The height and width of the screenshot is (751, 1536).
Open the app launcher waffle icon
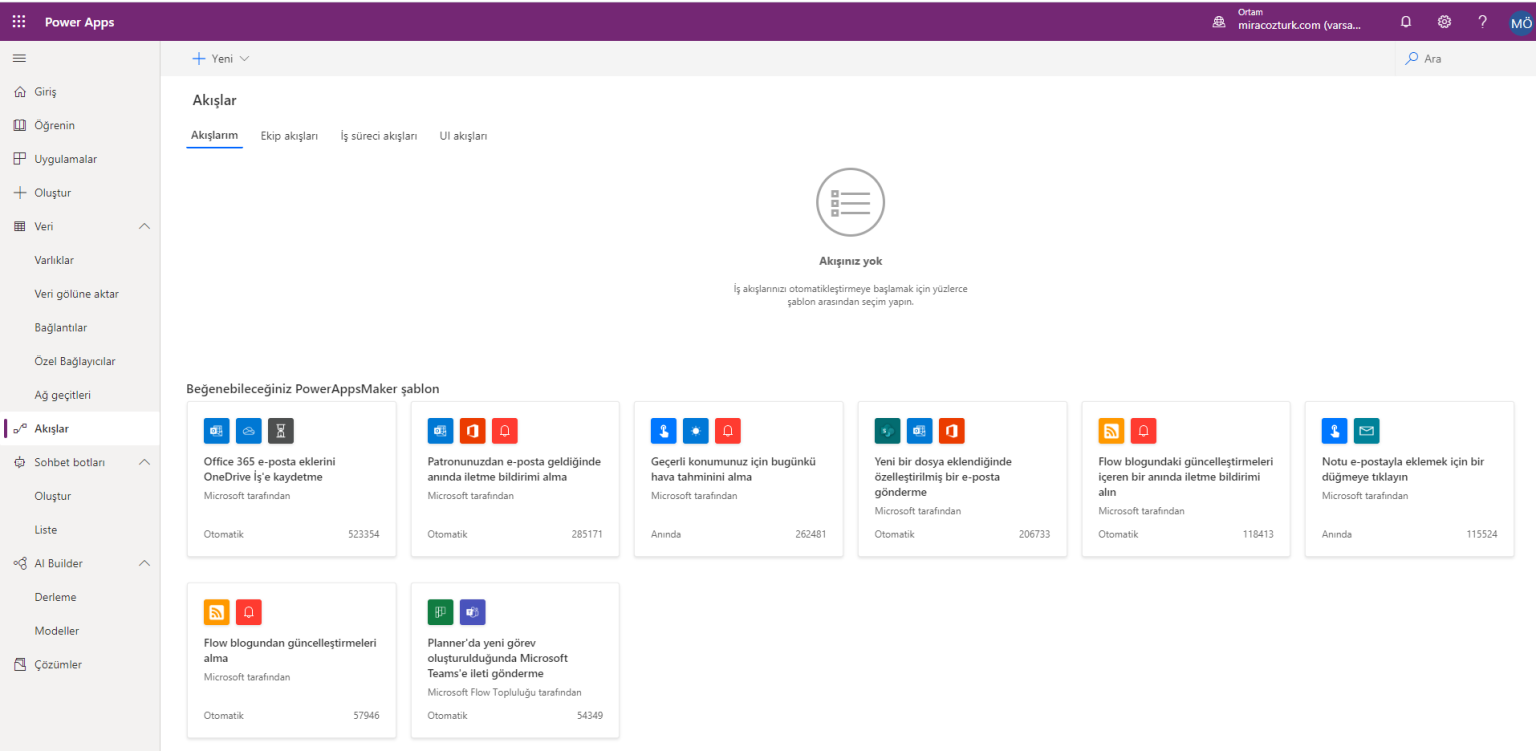(x=19, y=21)
